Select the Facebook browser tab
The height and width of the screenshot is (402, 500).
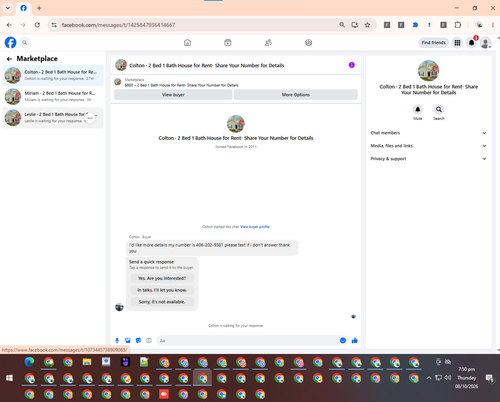[x=23, y=8]
